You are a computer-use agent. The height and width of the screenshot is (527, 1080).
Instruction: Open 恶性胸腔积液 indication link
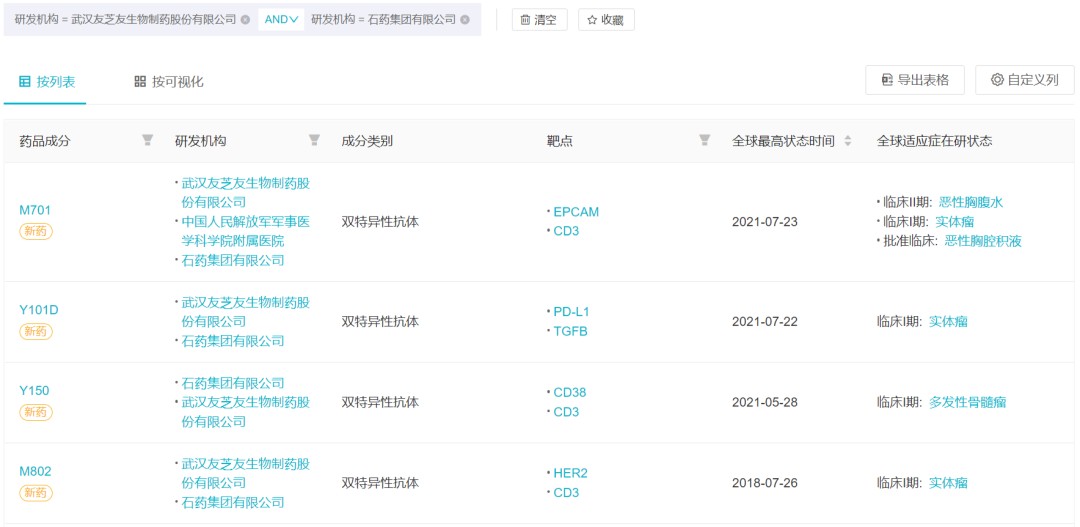984,241
